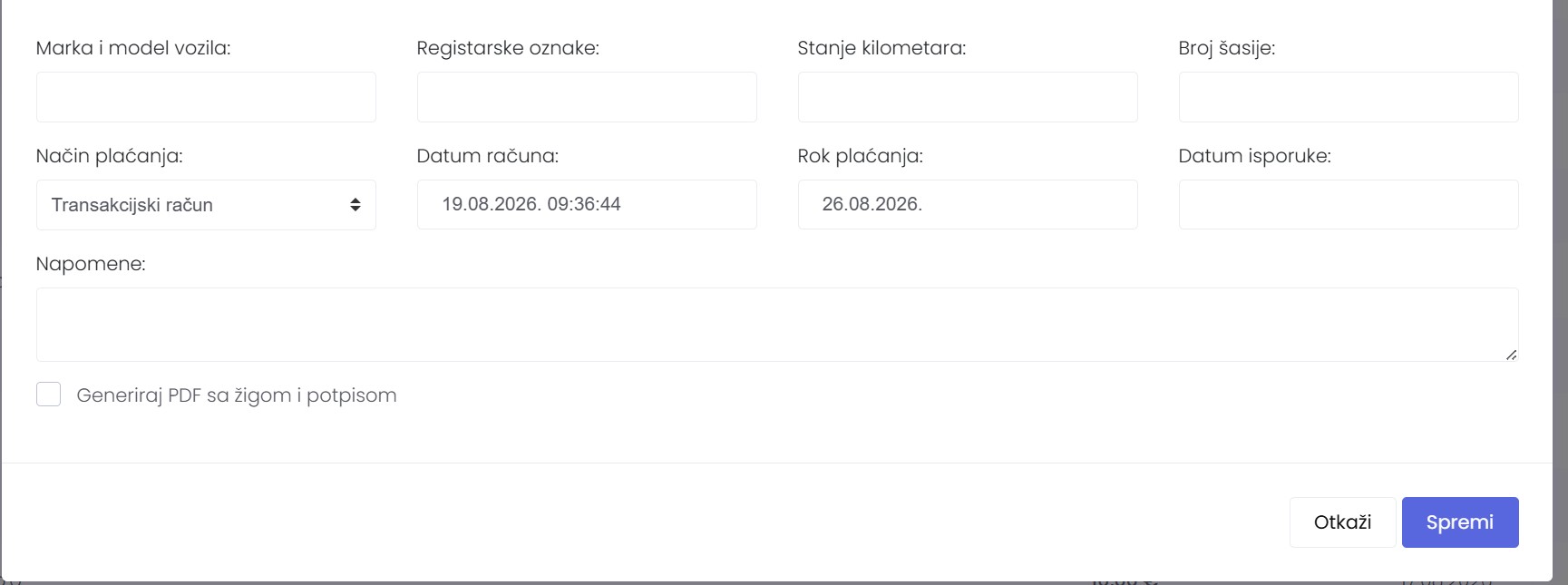Click the Rok plaćanja date showing 26.08.2026.
Image resolution: width=1568 pixels, height=585 pixels.
968,204
